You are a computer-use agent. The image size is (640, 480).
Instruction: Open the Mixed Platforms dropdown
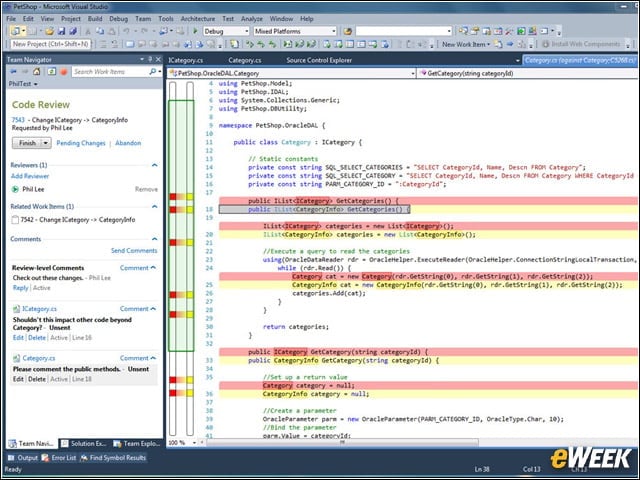333,31
